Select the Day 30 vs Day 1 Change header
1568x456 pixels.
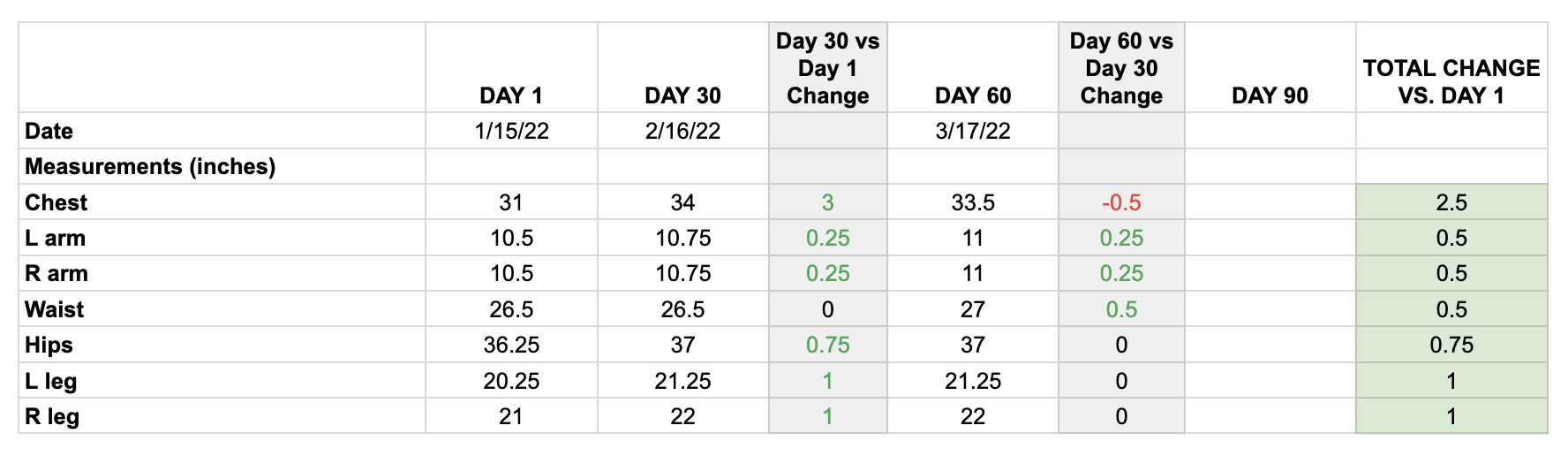[828, 67]
